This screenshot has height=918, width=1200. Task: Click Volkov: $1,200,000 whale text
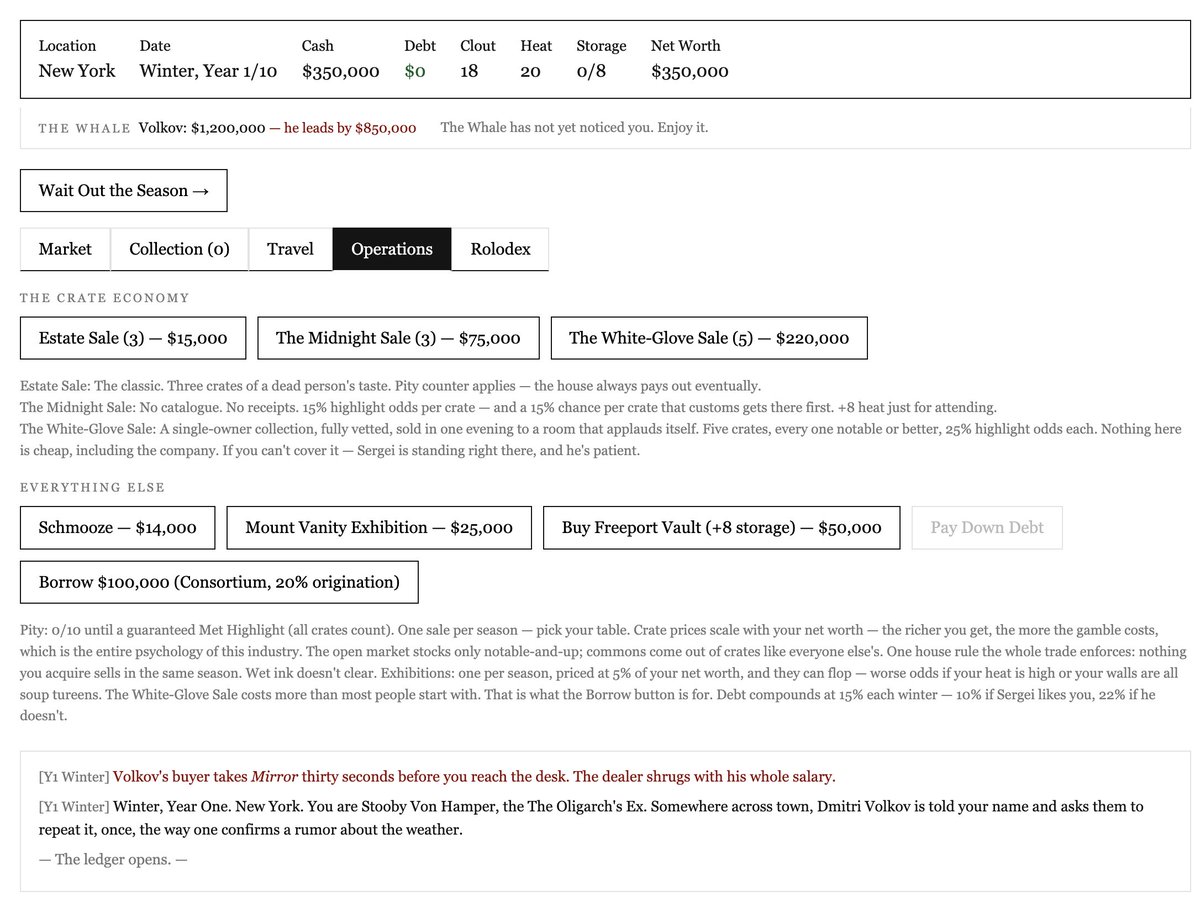[x=202, y=128]
